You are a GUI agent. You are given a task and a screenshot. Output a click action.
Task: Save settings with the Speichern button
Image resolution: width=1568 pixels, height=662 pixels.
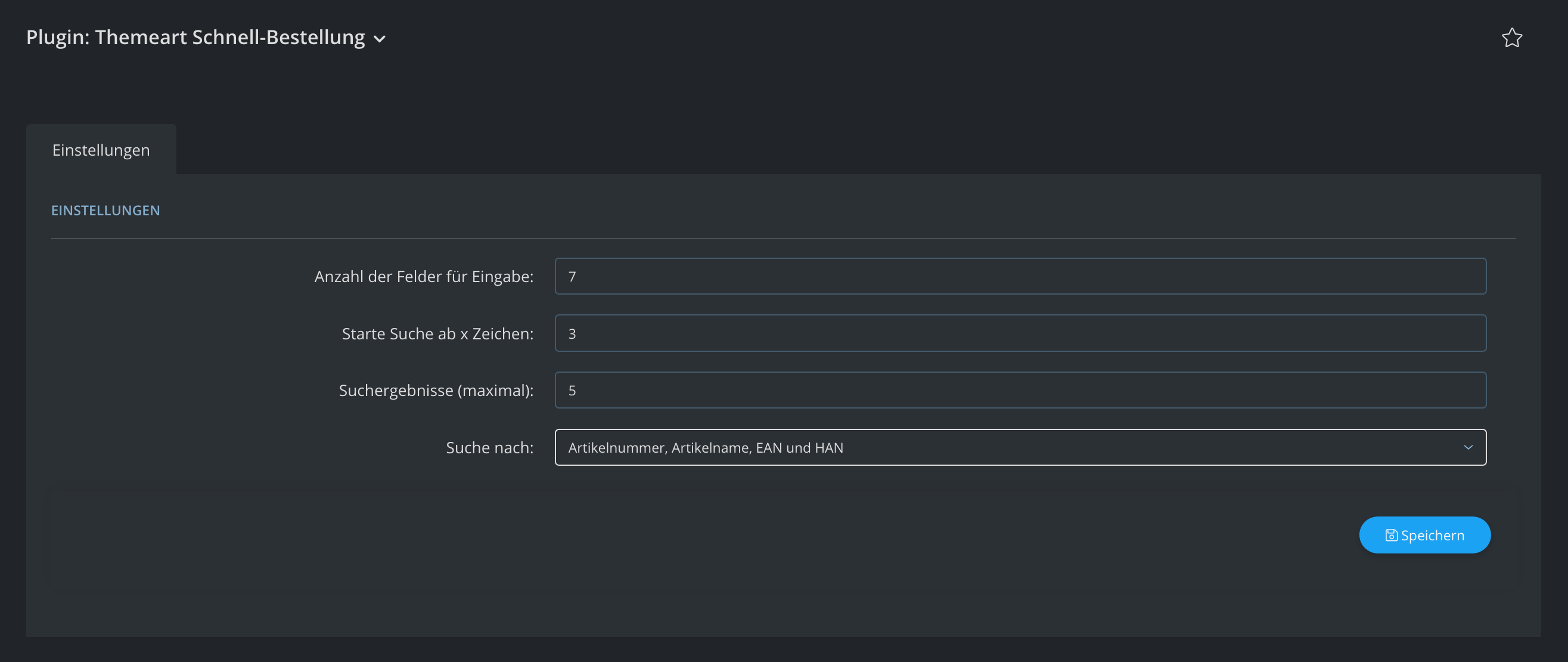tap(1424, 535)
